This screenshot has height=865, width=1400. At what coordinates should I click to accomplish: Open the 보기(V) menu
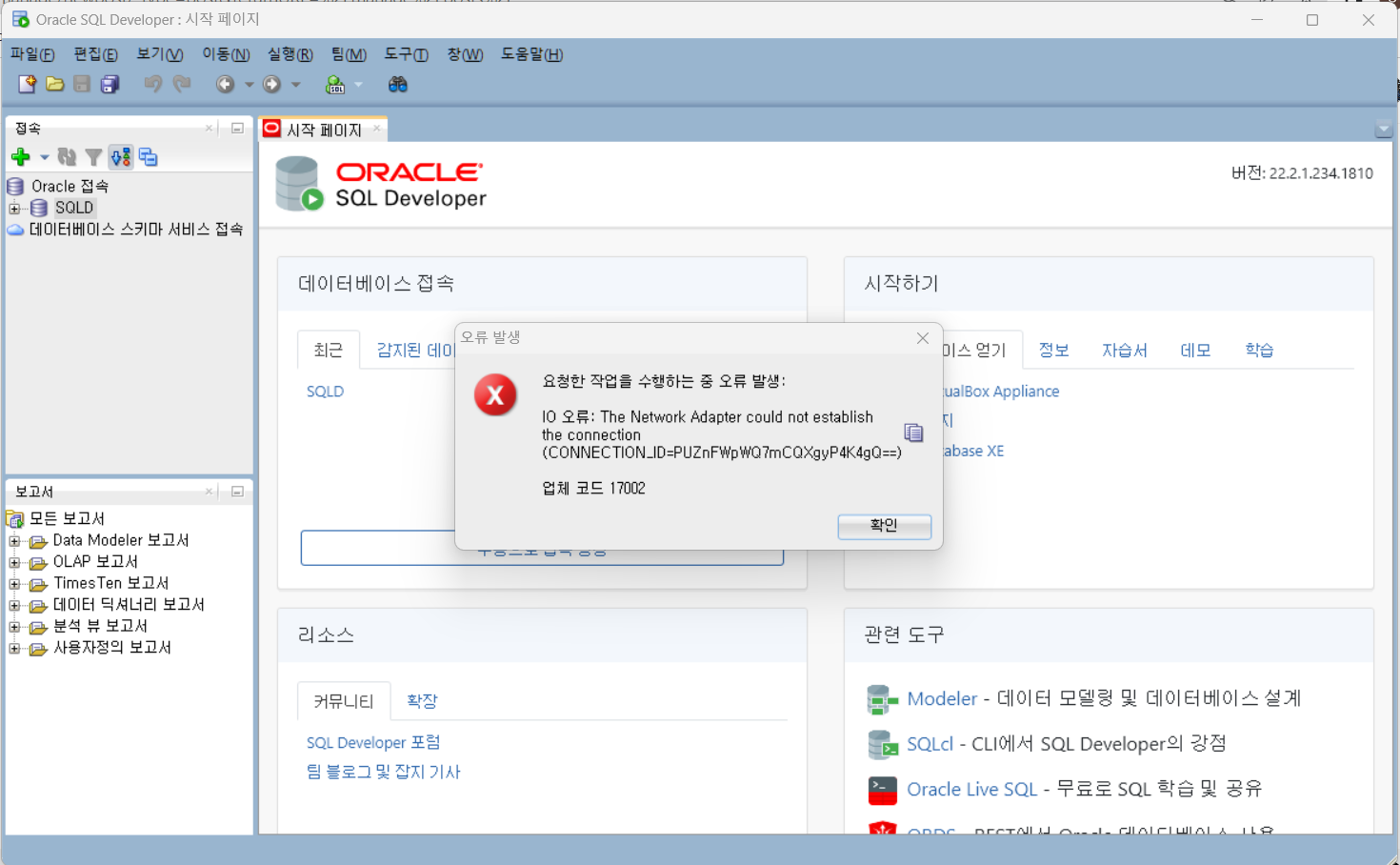pos(159,54)
